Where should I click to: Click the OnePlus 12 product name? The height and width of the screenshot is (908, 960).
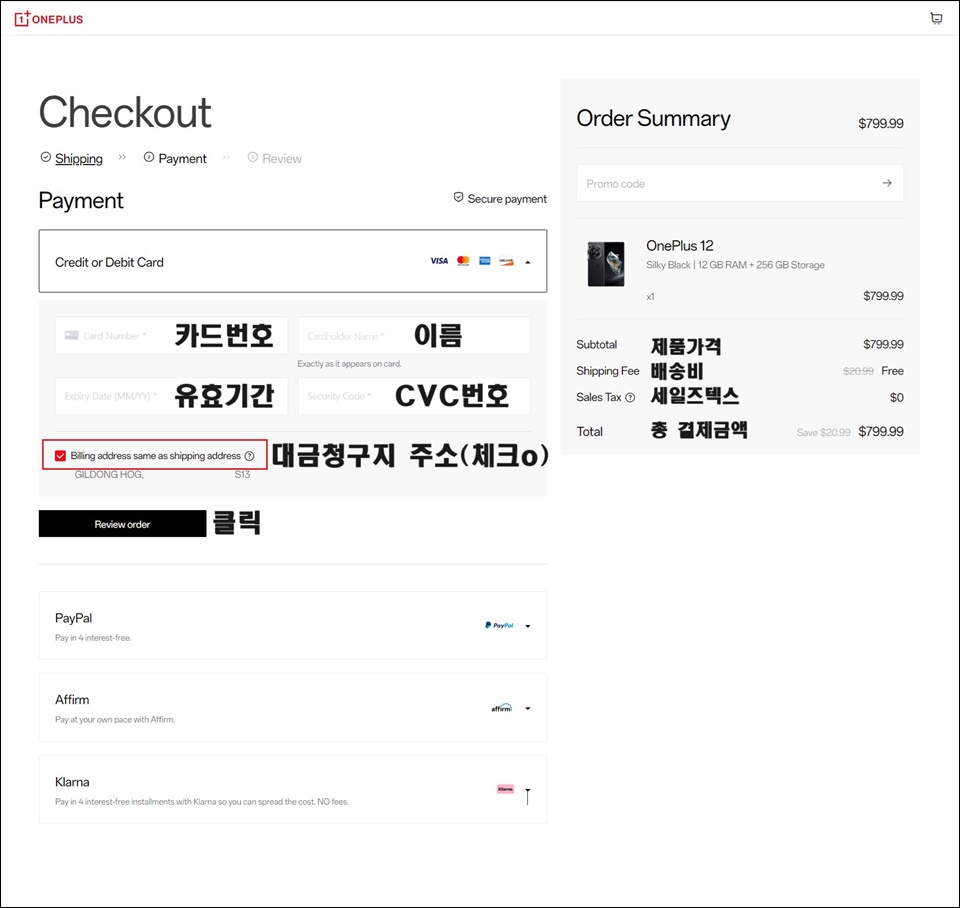(x=680, y=246)
